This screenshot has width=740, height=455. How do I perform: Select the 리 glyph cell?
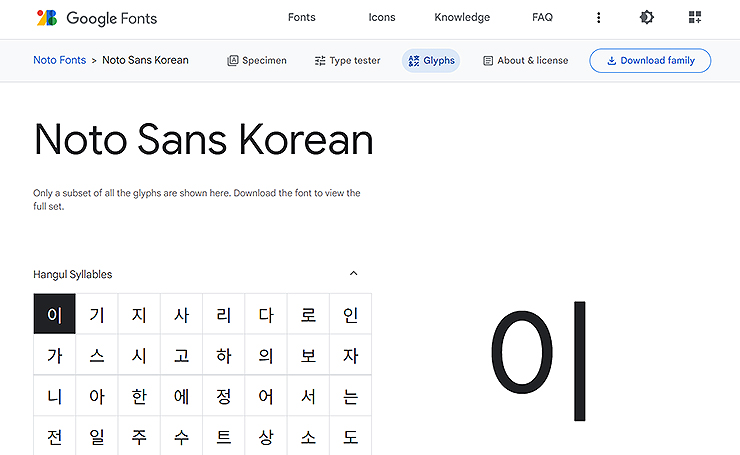[x=224, y=314]
